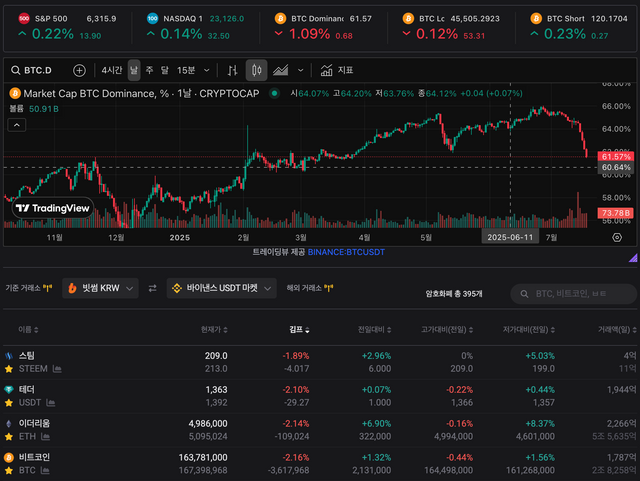Viewport: 640px width, 481px height.
Task: Click the info icon beside 기준 거래소
Action: pos(48,288)
